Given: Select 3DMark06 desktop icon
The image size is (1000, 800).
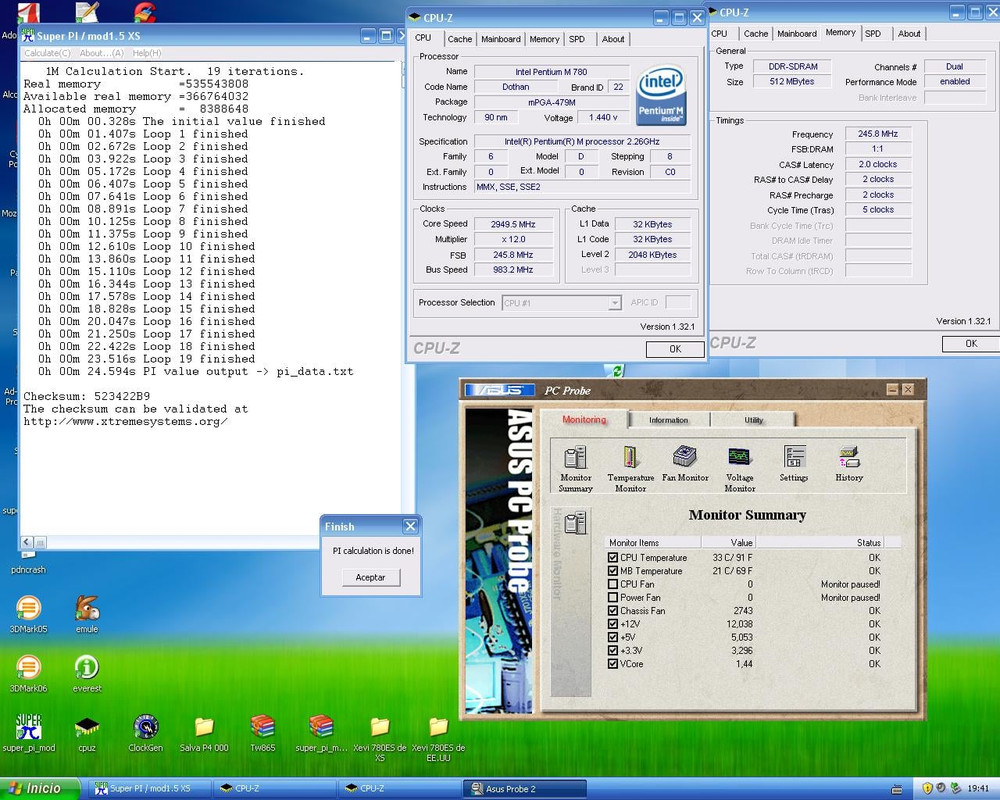Looking at the screenshot, I should point(29,674).
